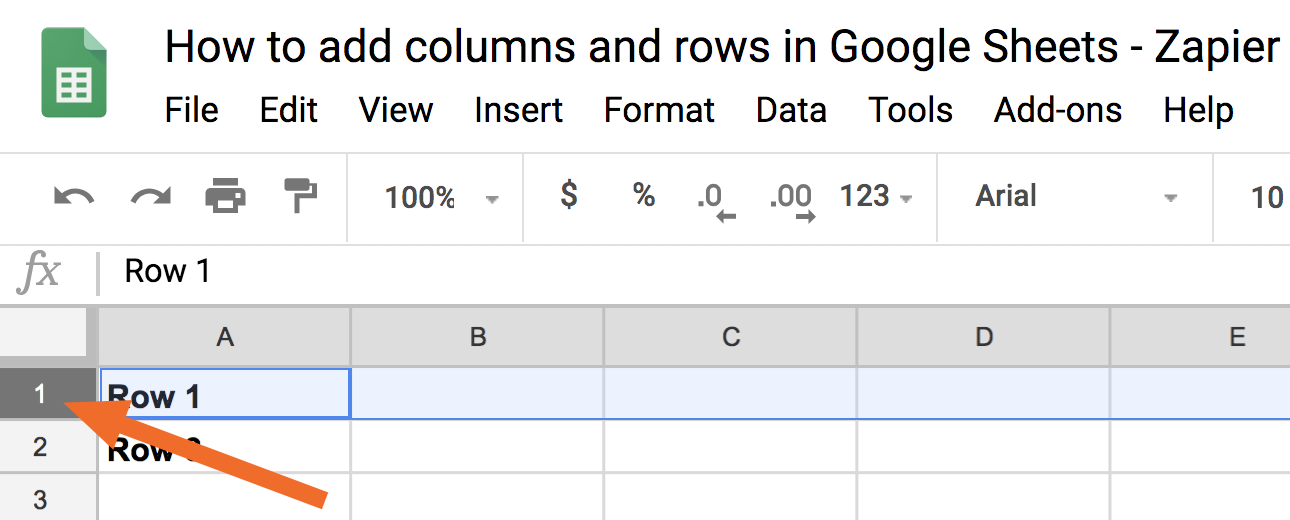
Task: Select column B header
Action: pos(478,337)
